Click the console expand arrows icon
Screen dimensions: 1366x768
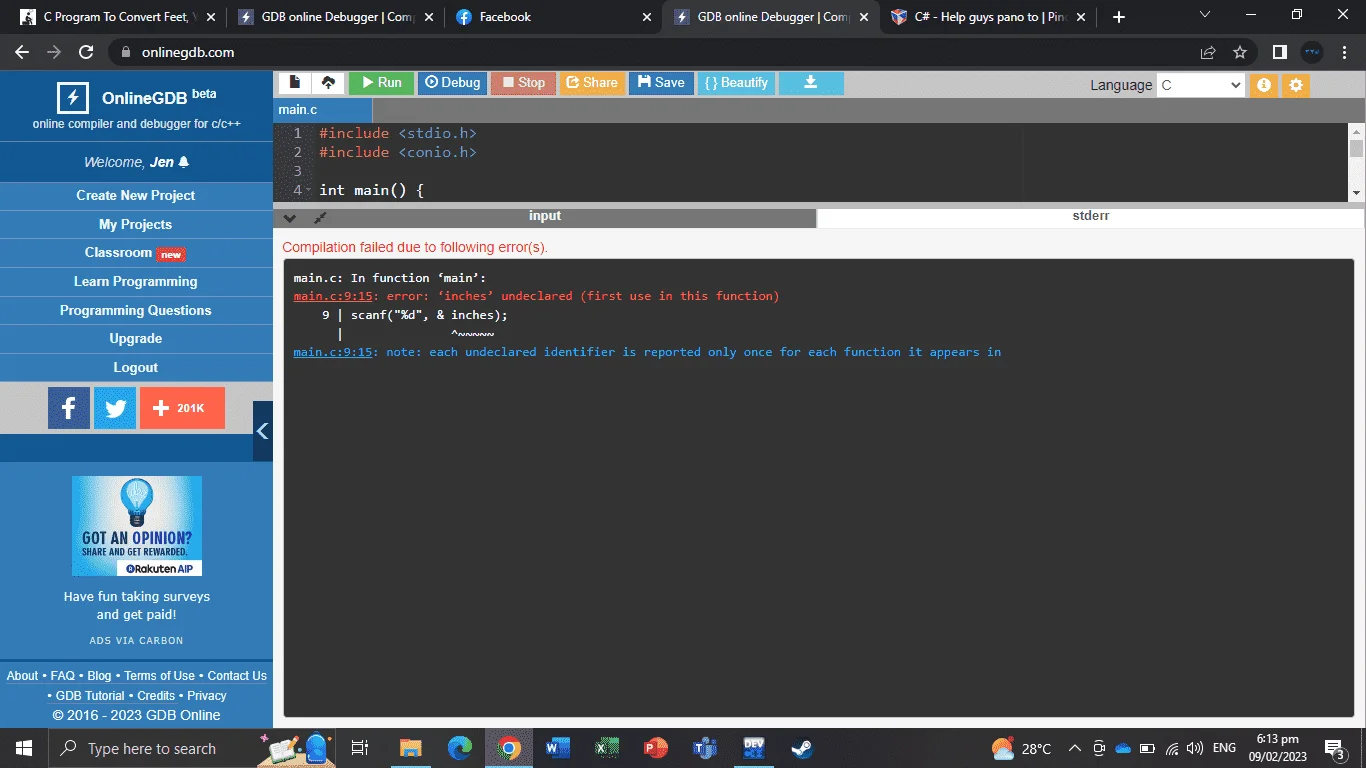pos(320,218)
